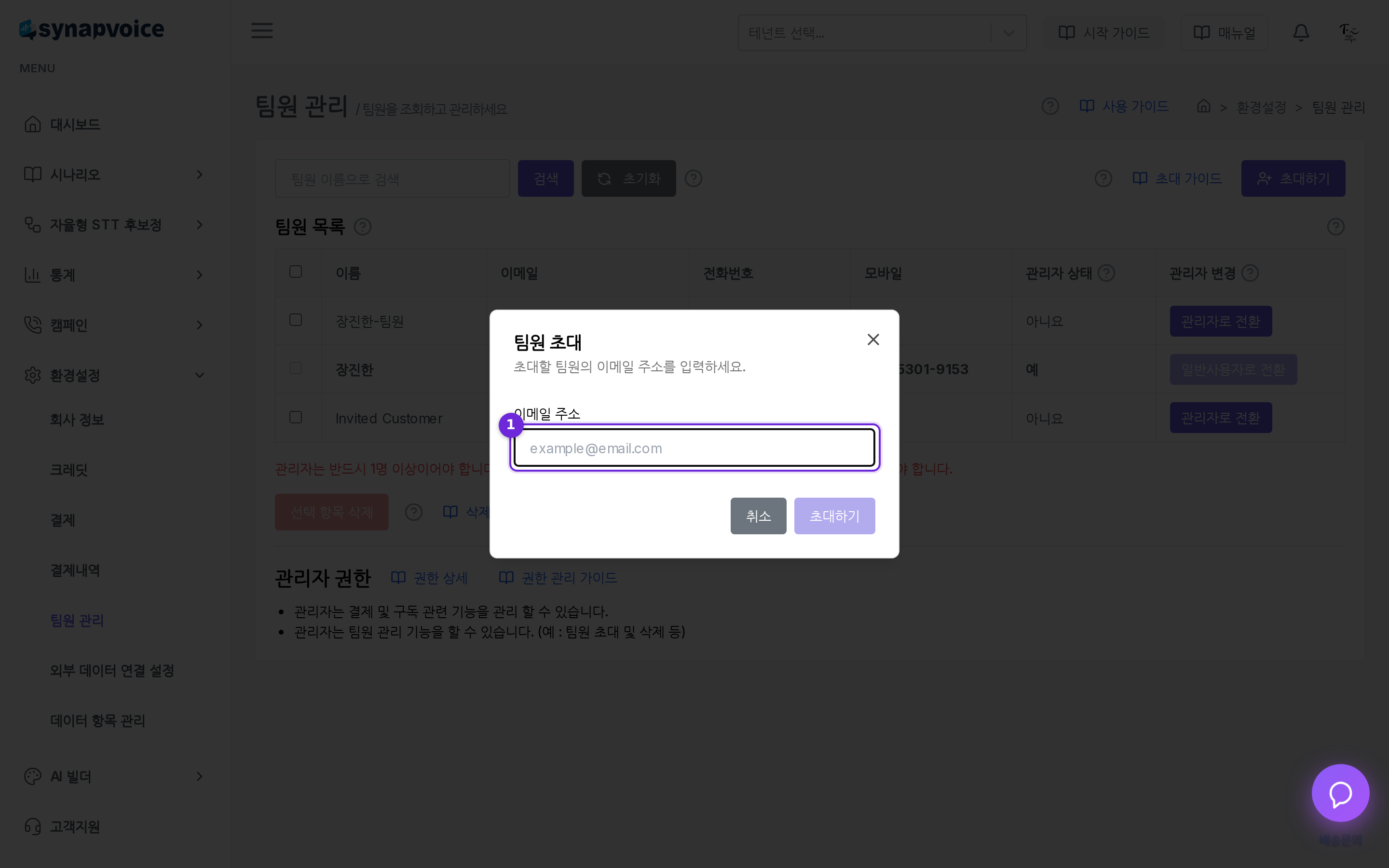Collapse the 환경설정 menu
Image resolution: width=1389 pixels, height=868 pixels.
tap(115, 375)
